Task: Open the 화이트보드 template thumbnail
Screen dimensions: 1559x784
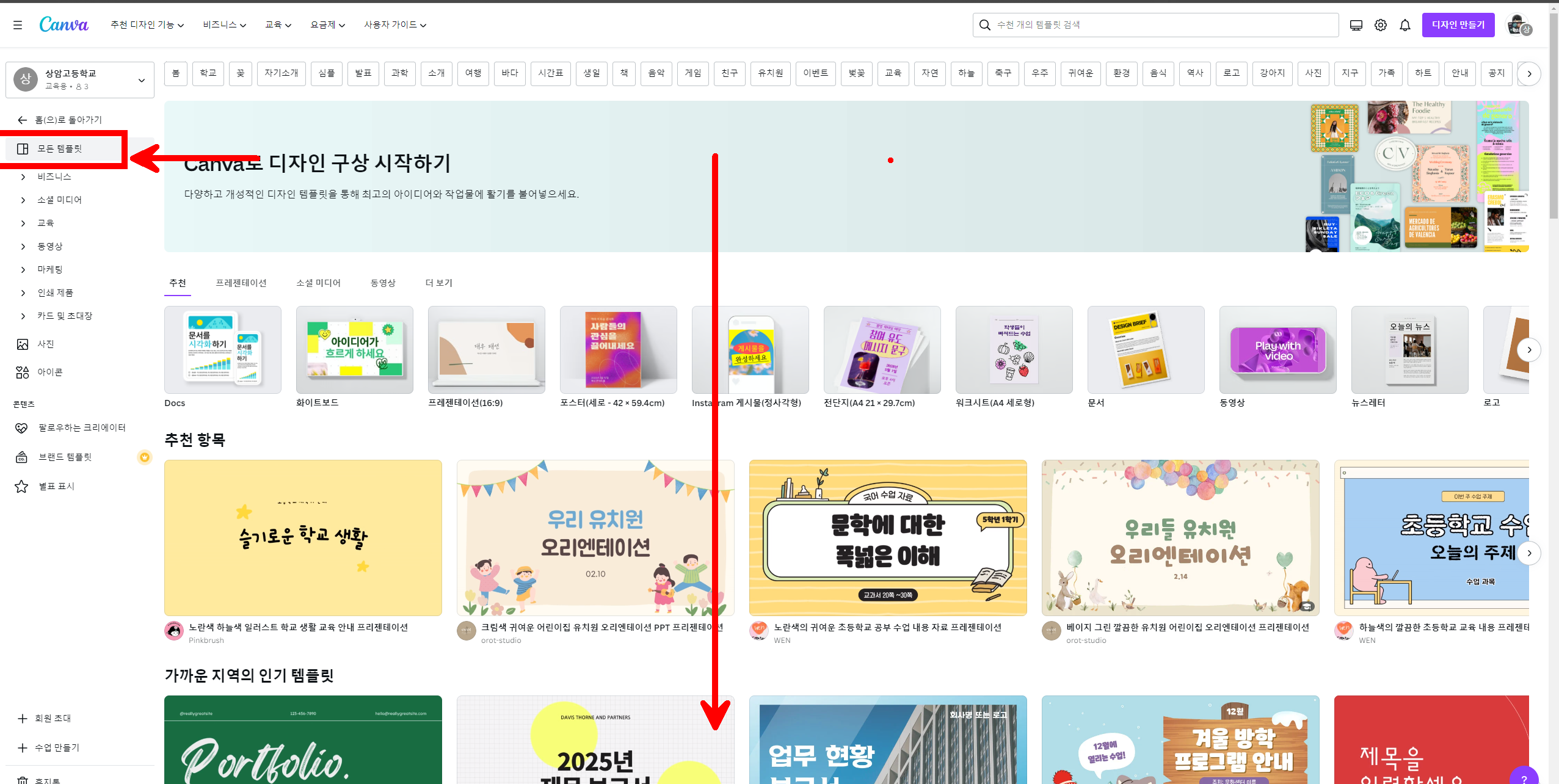Action: click(x=354, y=350)
